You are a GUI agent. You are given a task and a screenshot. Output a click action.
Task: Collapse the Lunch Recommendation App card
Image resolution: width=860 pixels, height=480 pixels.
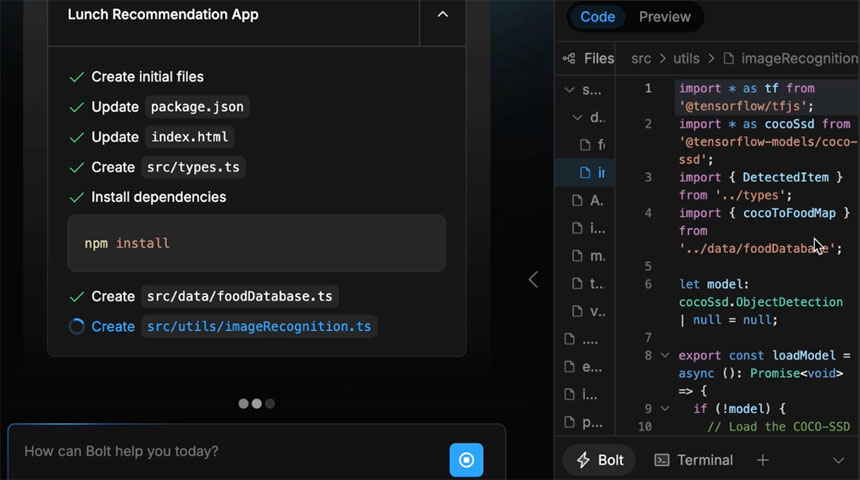pos(442,15)
